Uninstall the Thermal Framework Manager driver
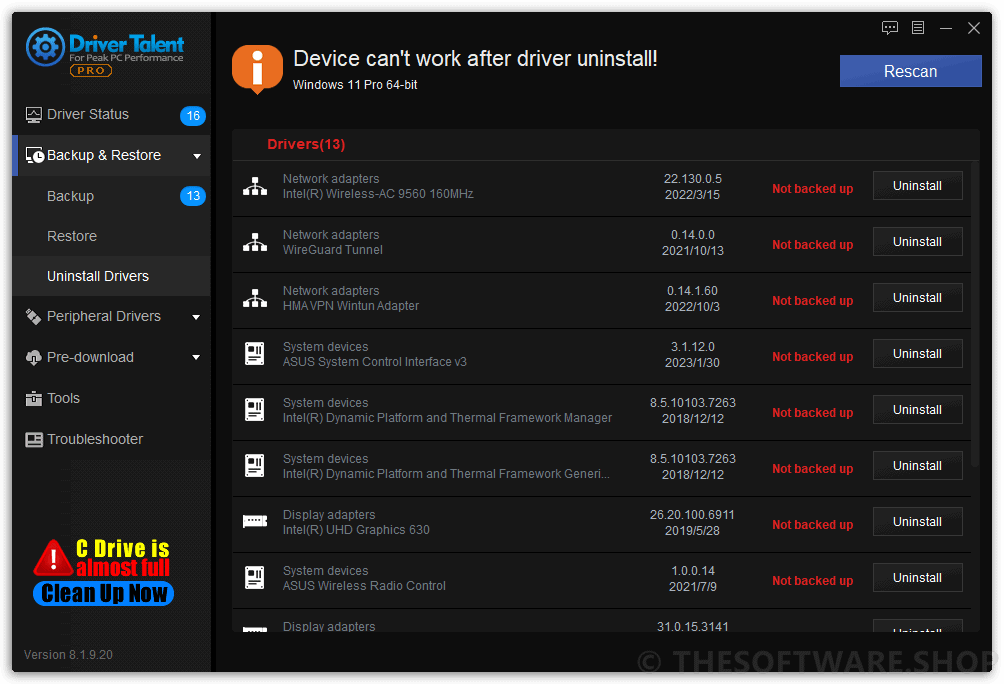Screen dimensions: 1004x684 point(918,410)
